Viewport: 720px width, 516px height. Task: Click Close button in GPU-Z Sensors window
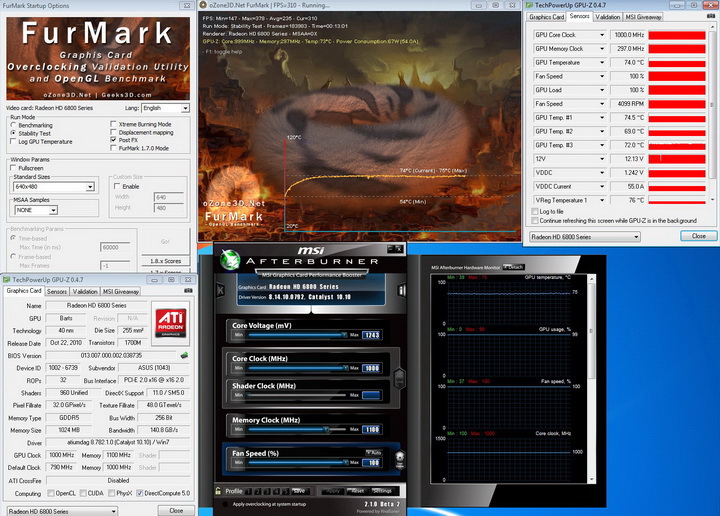tap(698, 236)
